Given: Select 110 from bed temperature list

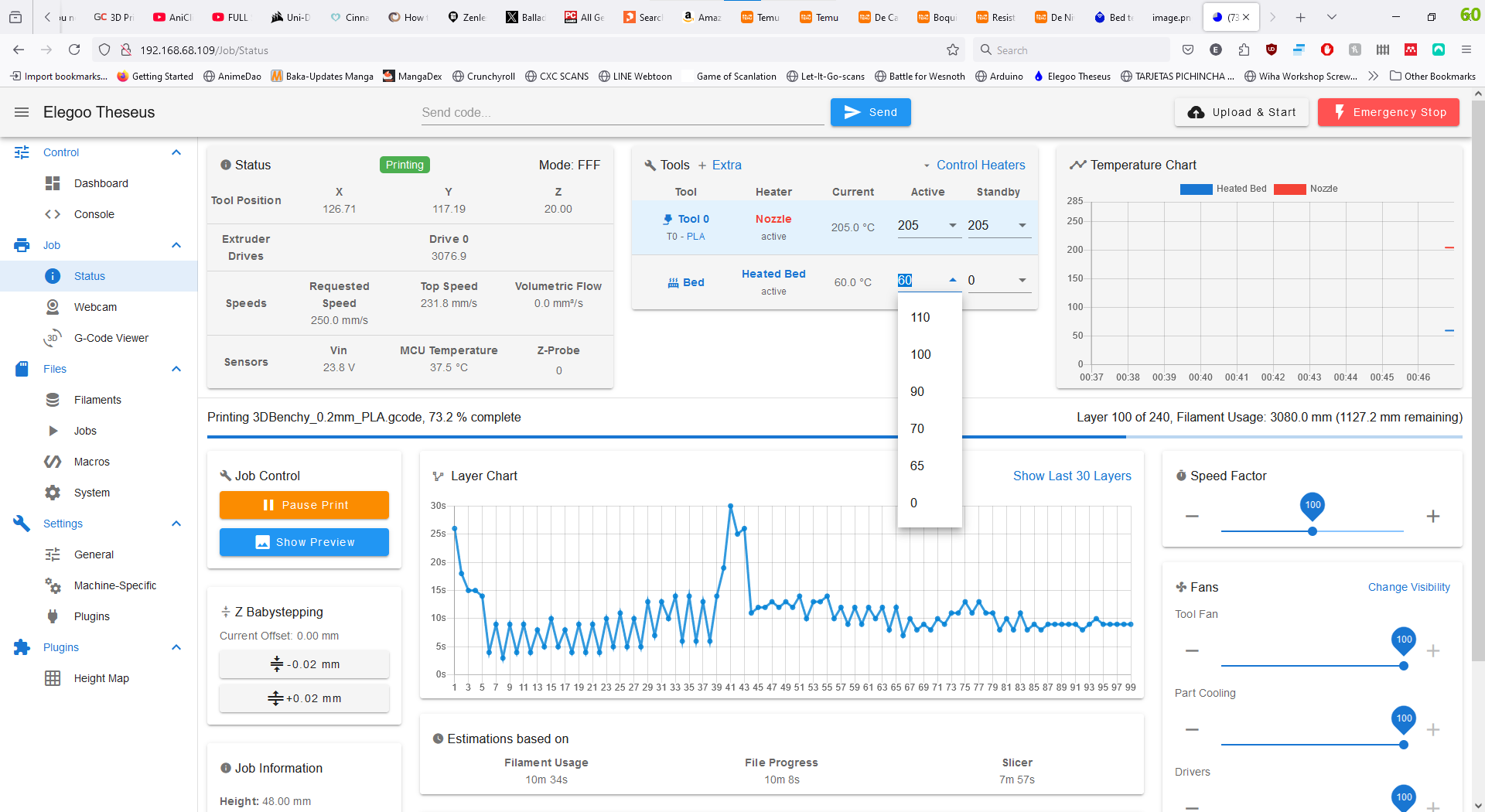Looking at the screenshot, I should pyautogui.click(x=930, y=317).
